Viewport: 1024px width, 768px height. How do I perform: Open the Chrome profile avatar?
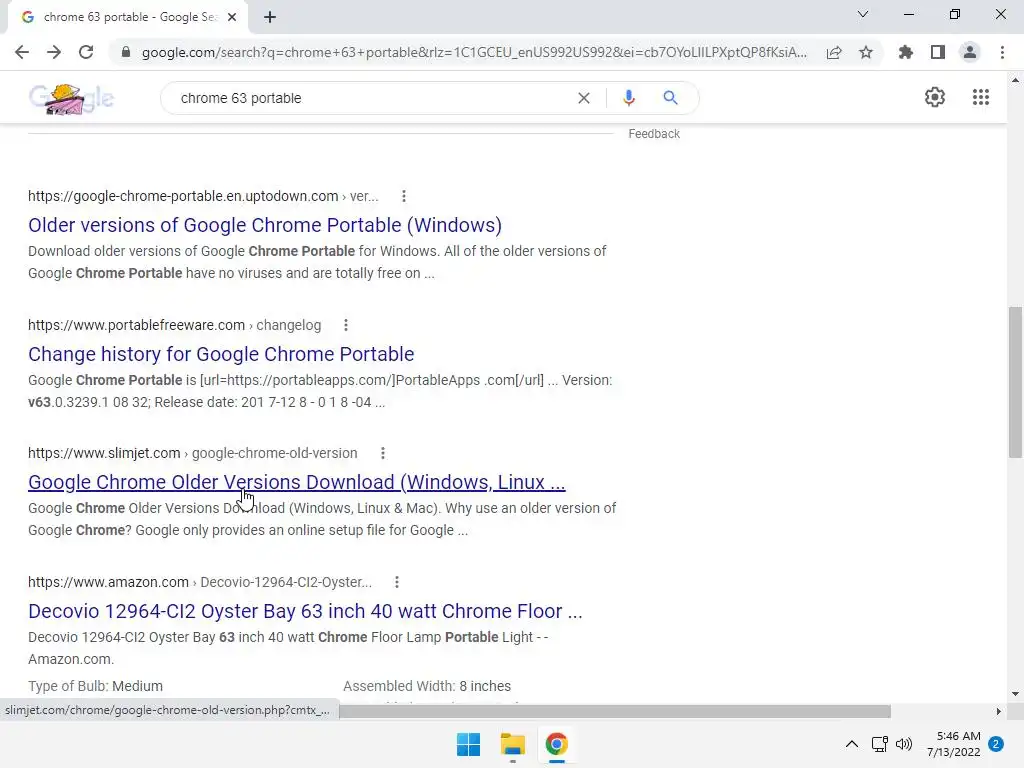pyautogui.click(x=970, y=52)
